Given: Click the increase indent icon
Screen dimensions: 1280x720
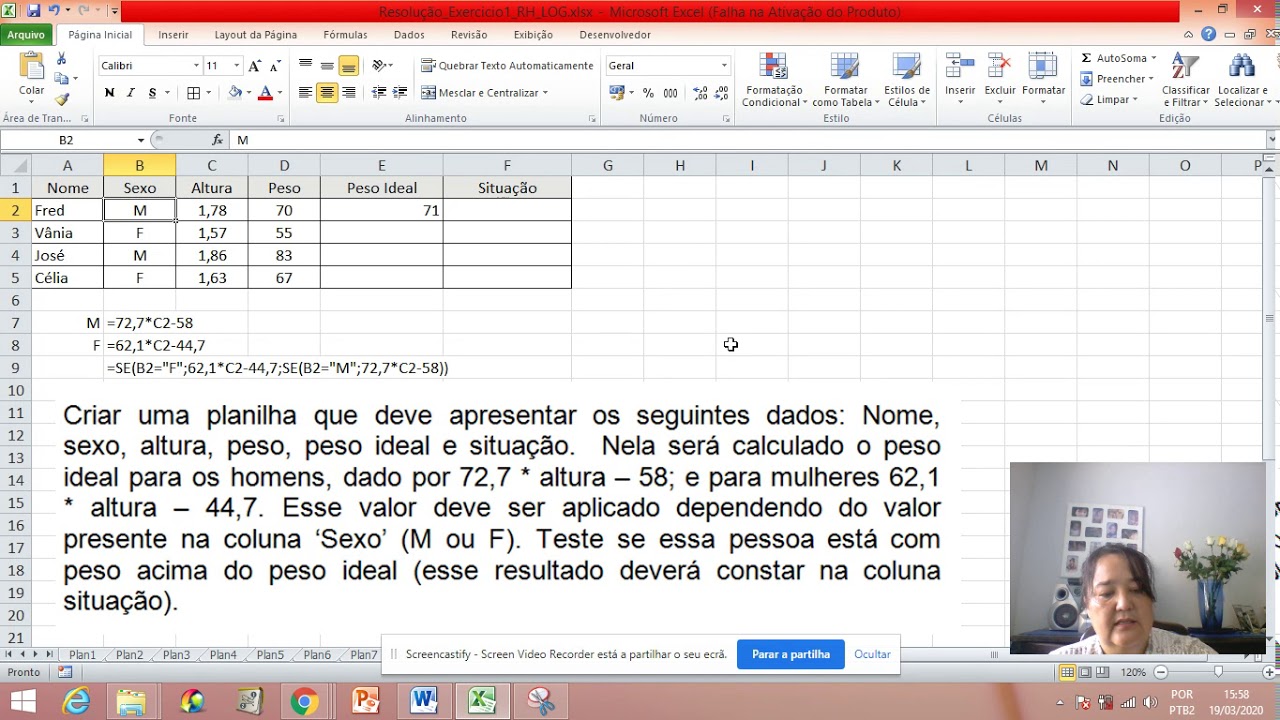Looking at the screenshot, I should coord(400,93).
